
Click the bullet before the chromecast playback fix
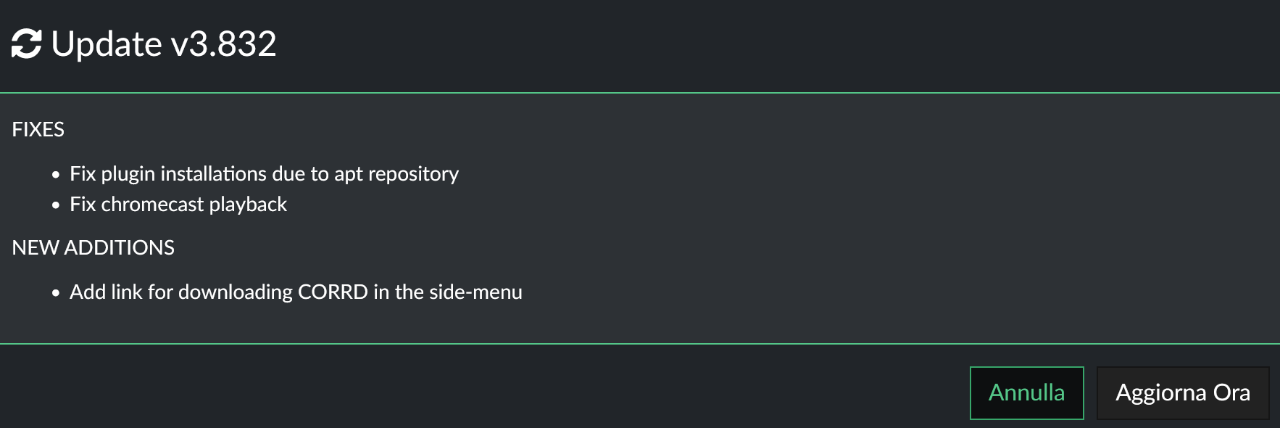pyautogui.click(x=56, y=206)
